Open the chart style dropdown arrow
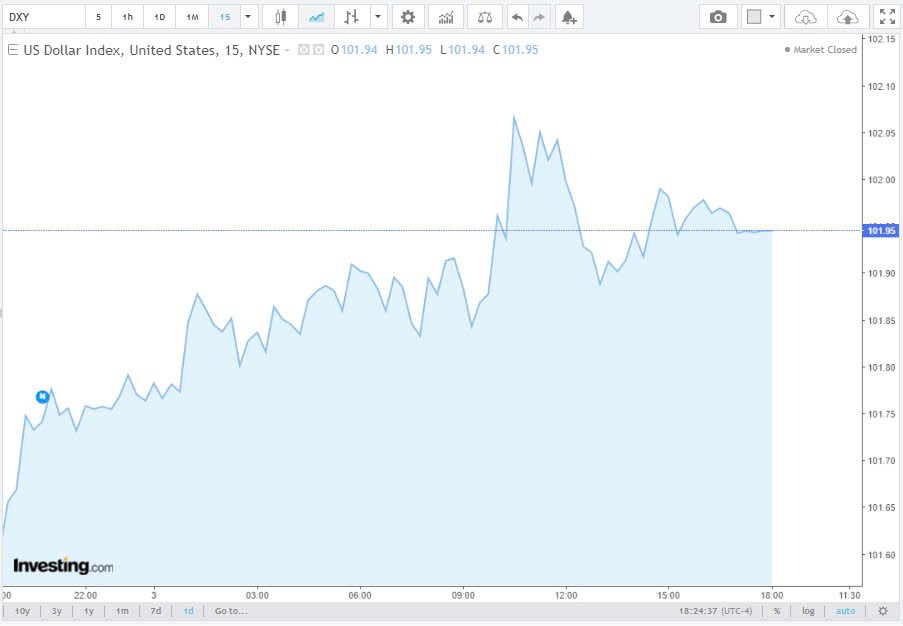Viewport: 903px width, 626px height. 378,16
